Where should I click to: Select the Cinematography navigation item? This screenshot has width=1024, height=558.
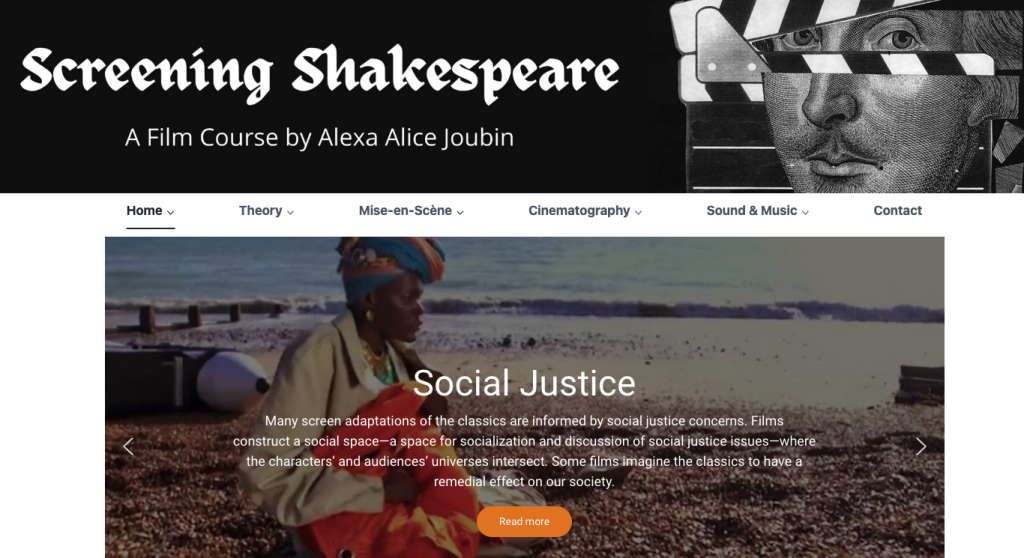click(x=579, y=210)
